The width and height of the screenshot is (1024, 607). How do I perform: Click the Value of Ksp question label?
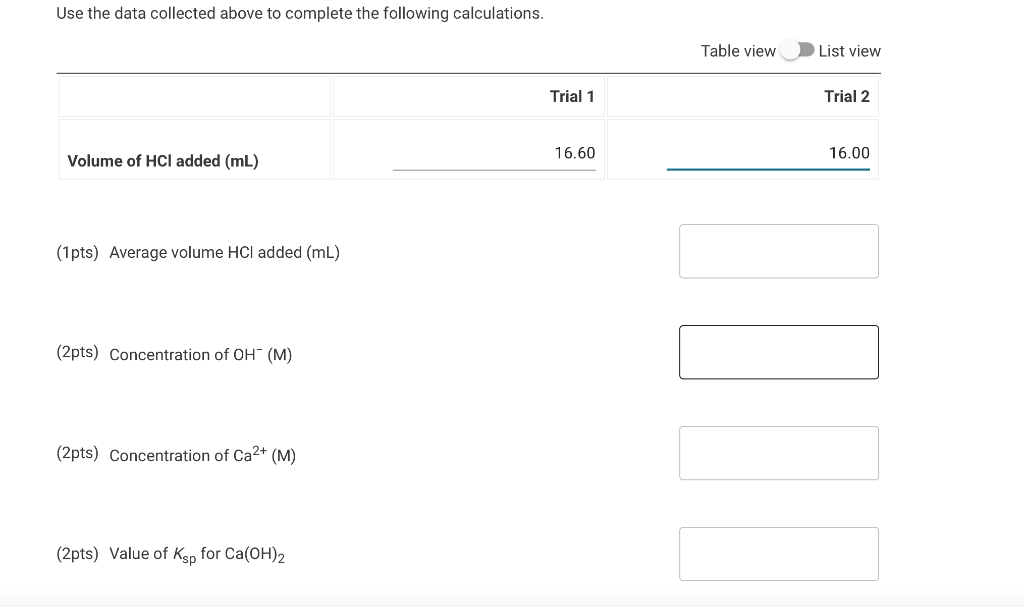tap(172, 554)
